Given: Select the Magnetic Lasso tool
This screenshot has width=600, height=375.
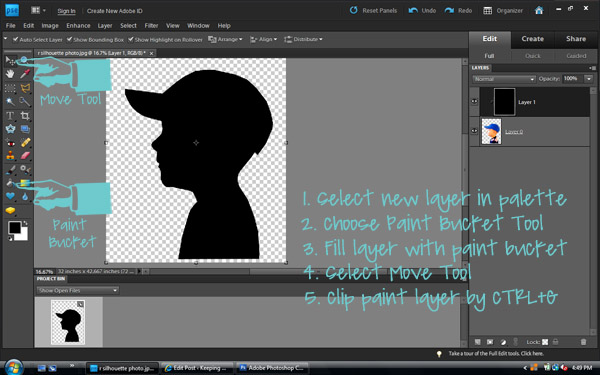Looking at the screenshot, I should 25,88.
